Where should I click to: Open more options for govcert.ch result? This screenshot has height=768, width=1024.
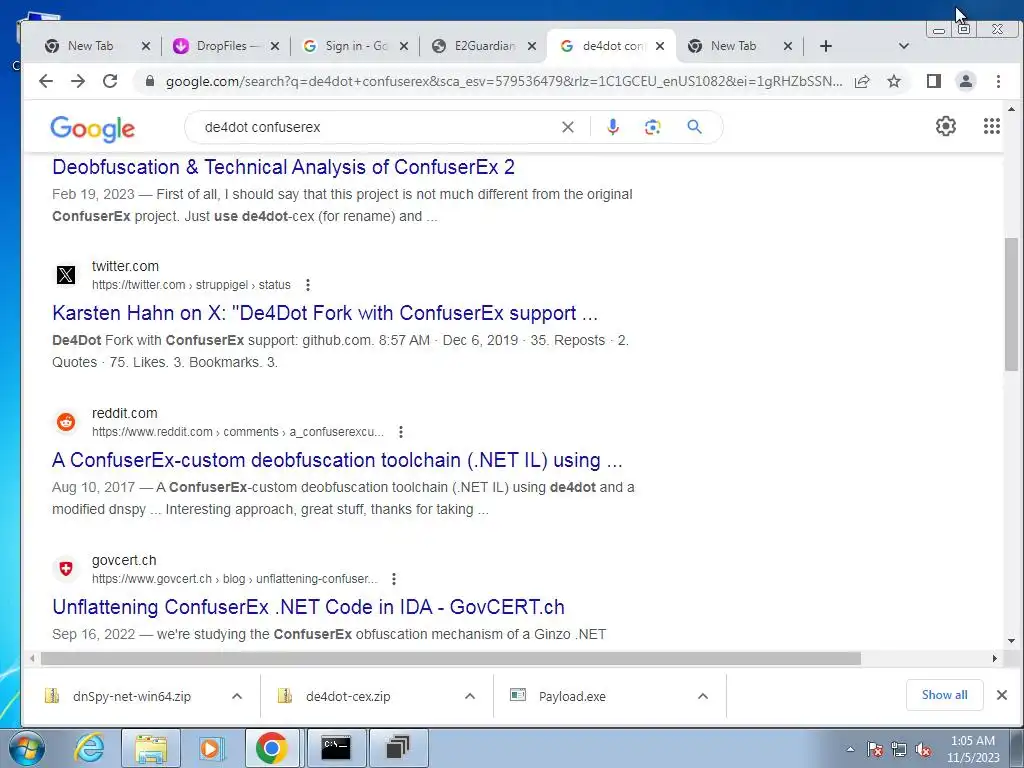[x=394, y=579]
